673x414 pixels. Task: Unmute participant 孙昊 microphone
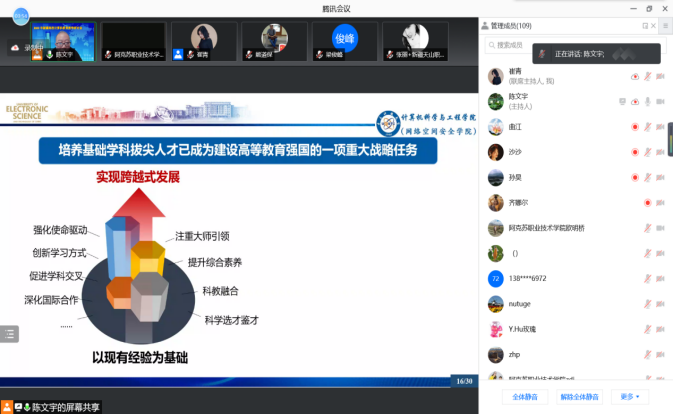[x=648, y=177]
